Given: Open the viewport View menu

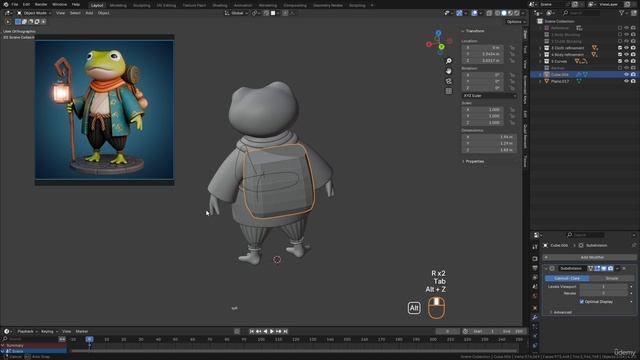Looking at the screenshot, I should (60, 13).
